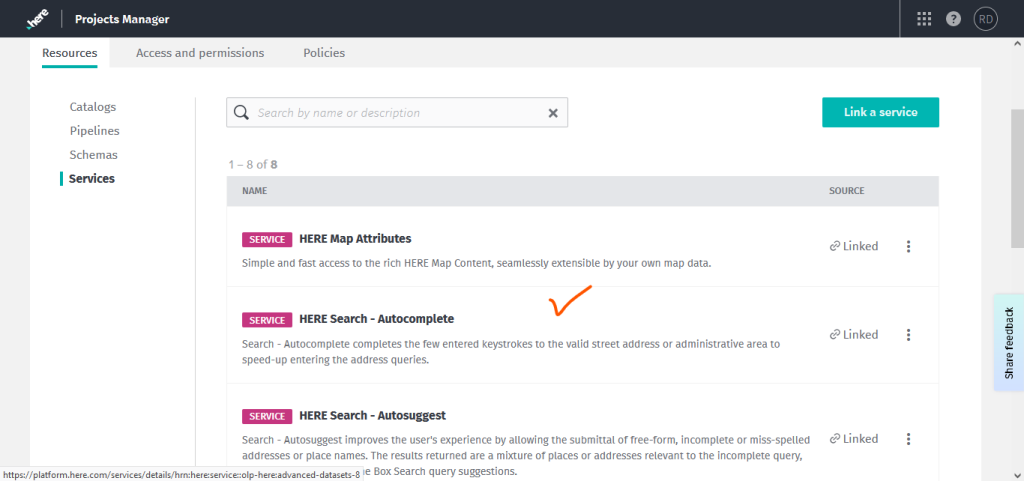Viewport: 1024px width, 481px height.
Task: Select Pipelines in the sidebar
Action: [95, 131]
